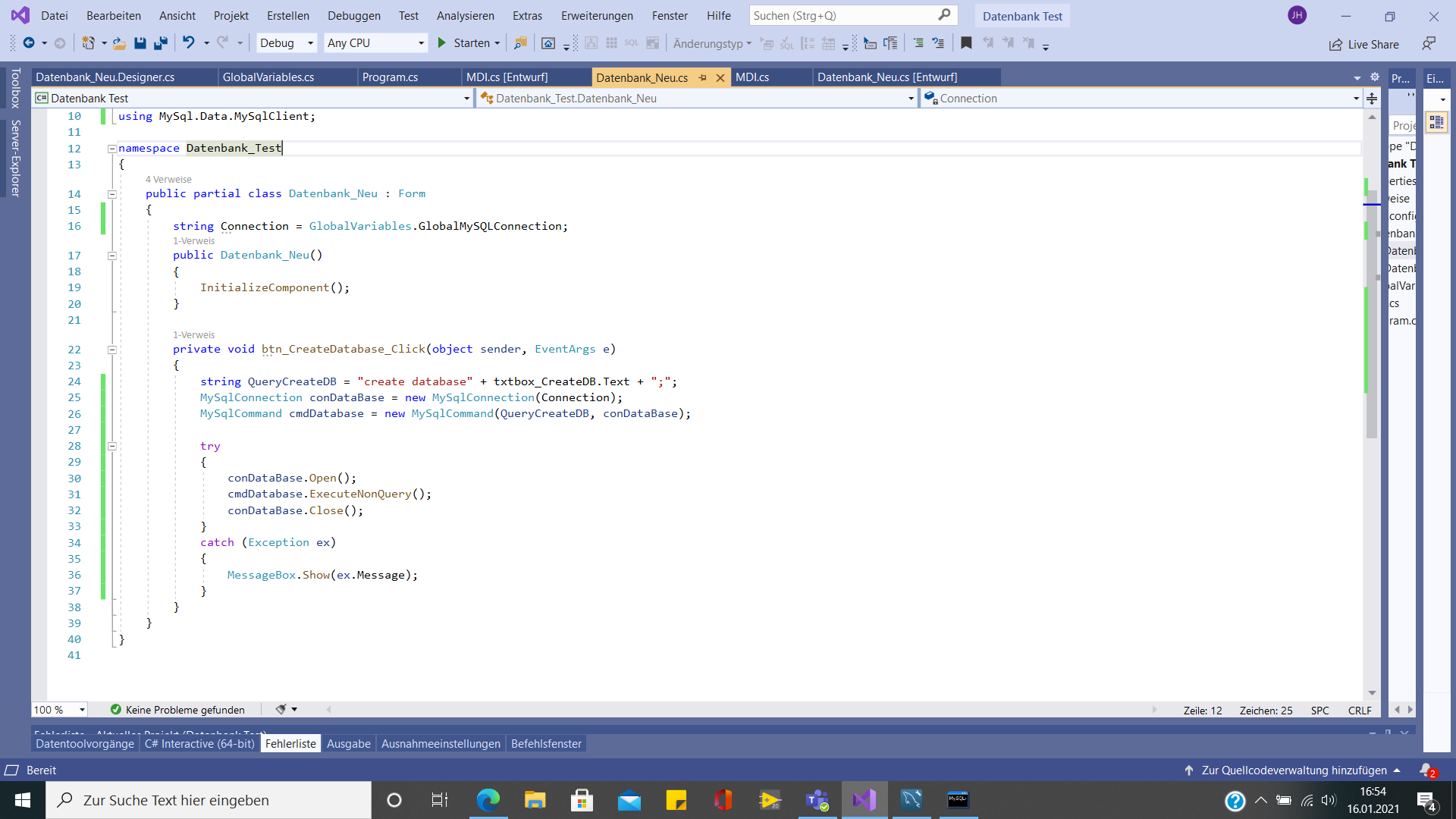This screenshot has height=819, width=1456.
Task: Click the Navigate Backward arrow icon
Action: (29, 43)
